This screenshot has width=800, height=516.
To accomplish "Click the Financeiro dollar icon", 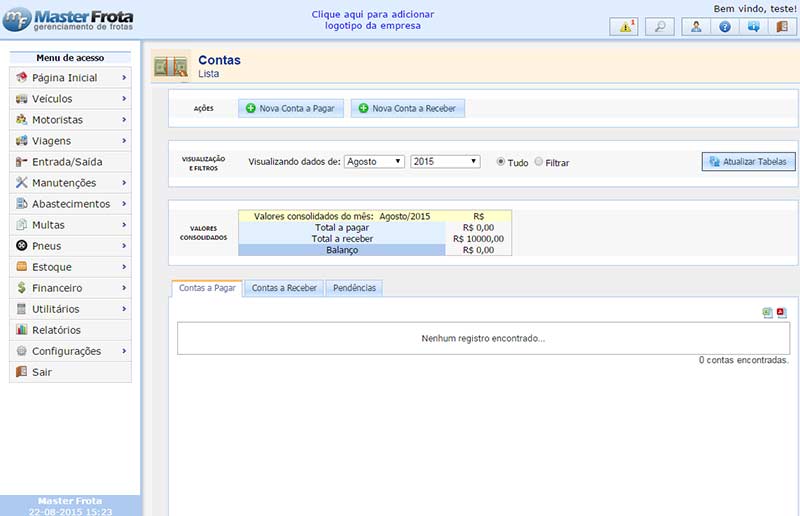I will (x=21, y=288).
